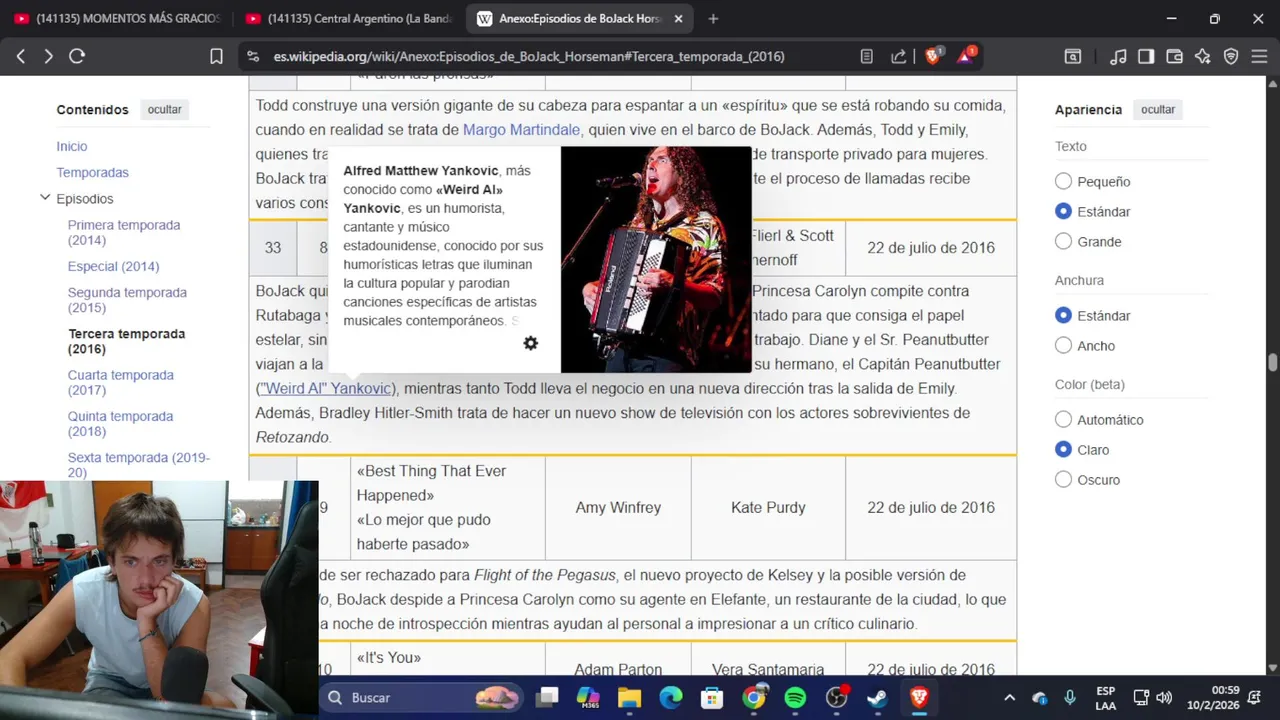Open Microsoft Store from the taskbar
This screenshot has width=1280, height=720.
click(712, 697)
